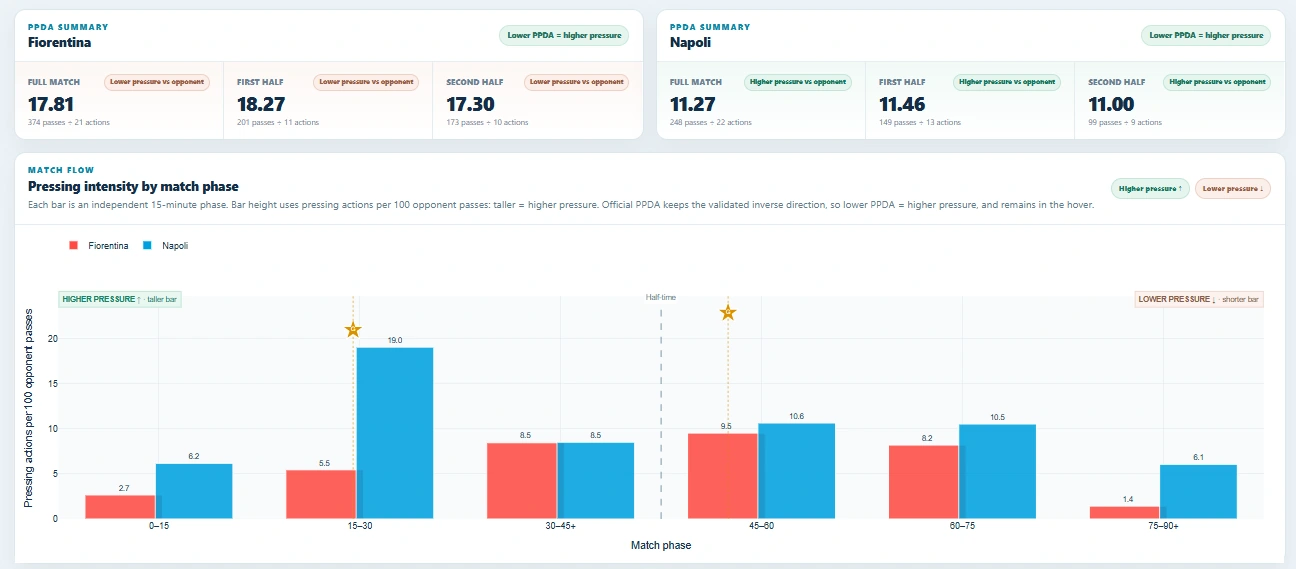Click Napoli full match PPDA value 11.27
Viewport: 1296px width, 569px height.
click(x=692, y=104)
